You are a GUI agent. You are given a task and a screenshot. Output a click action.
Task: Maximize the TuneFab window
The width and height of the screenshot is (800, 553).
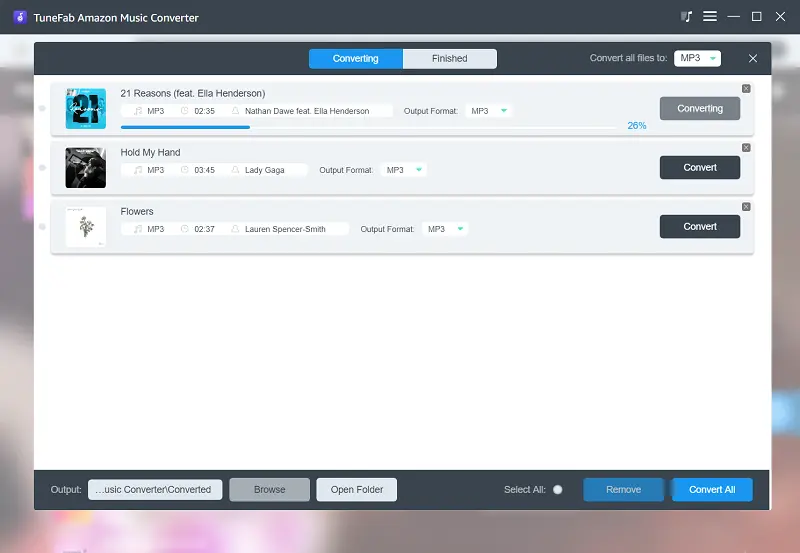point(757,17)
